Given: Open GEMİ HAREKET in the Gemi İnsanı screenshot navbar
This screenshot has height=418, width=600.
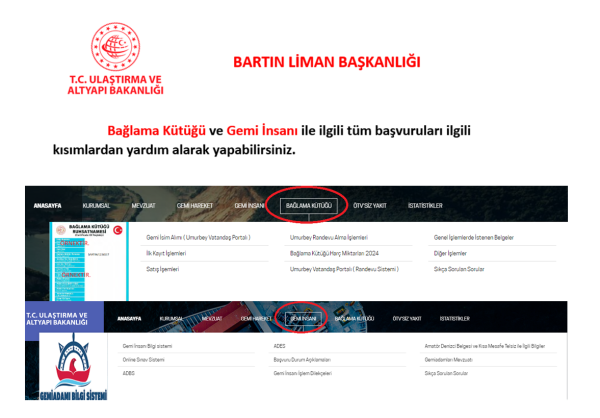Looking at the screenshot, I should pos(256,318).
